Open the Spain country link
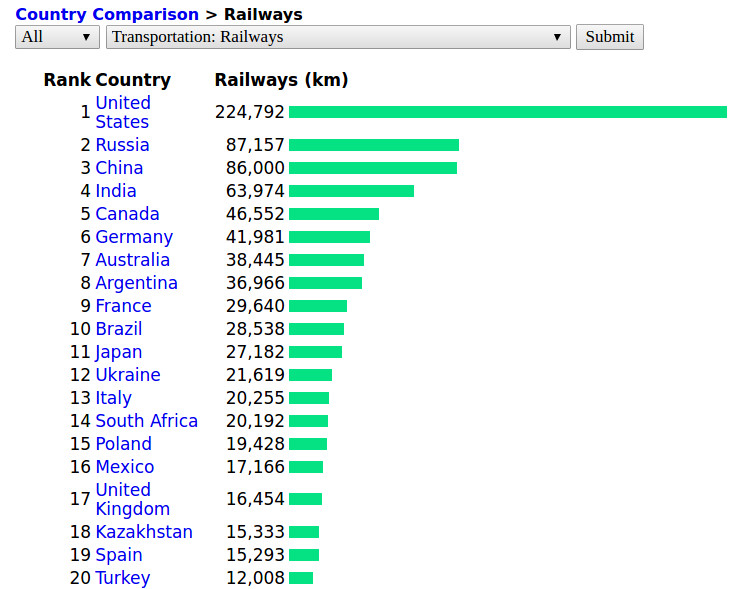Screen dimensions: 735x589 (x=119, y=555)
